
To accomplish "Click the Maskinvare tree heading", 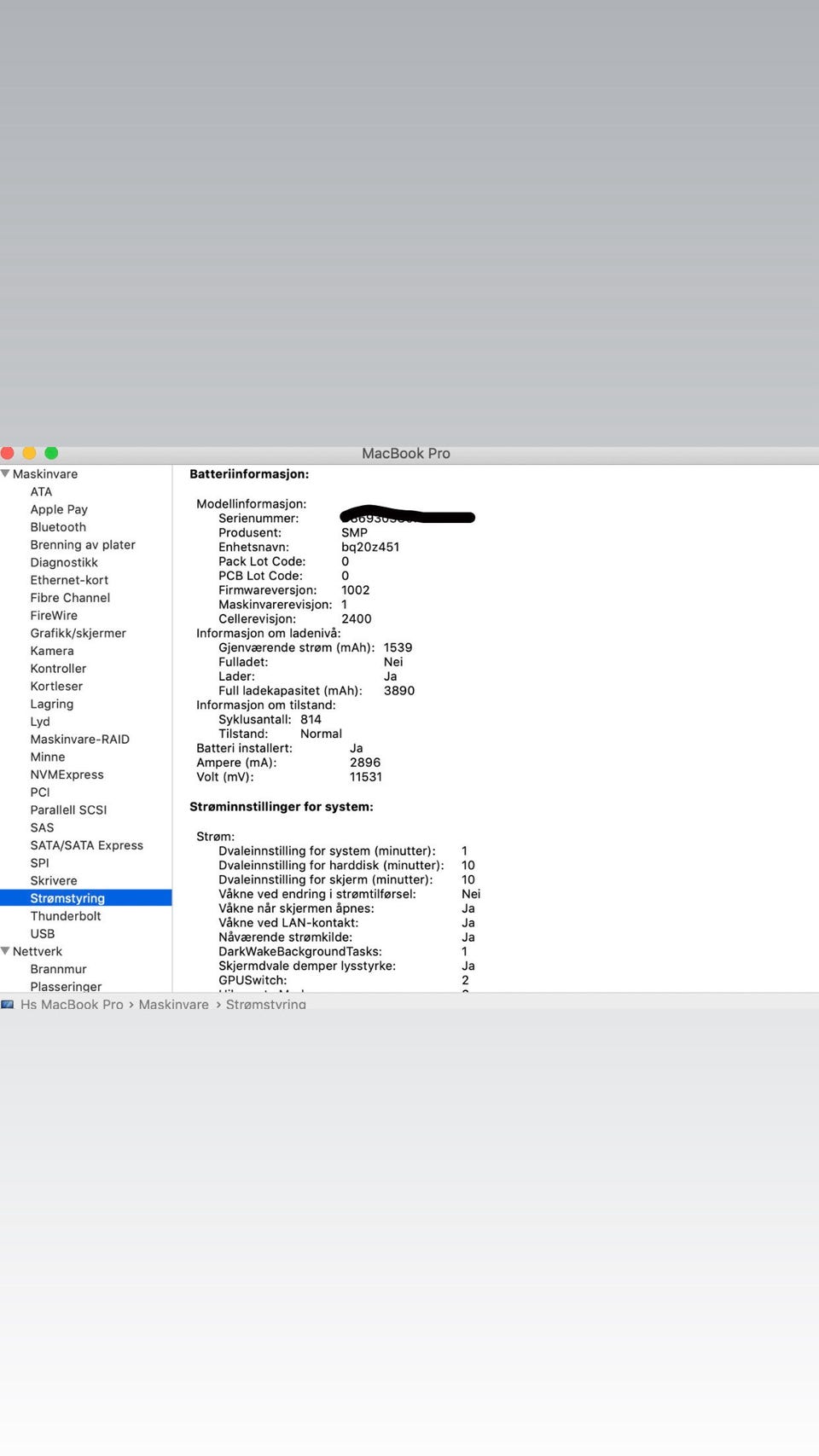I will coord(45,473).
